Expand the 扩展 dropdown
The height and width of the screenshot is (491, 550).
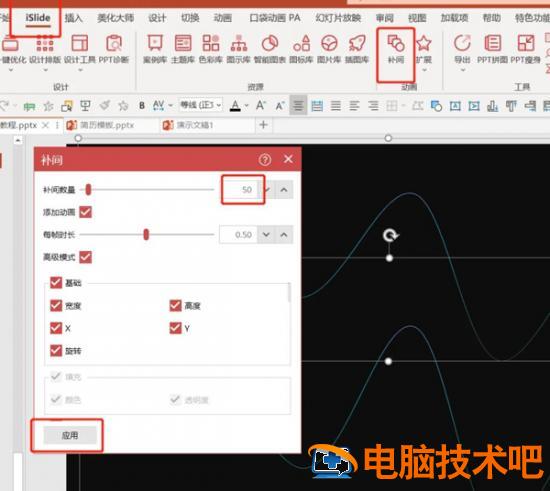point(424,70)
